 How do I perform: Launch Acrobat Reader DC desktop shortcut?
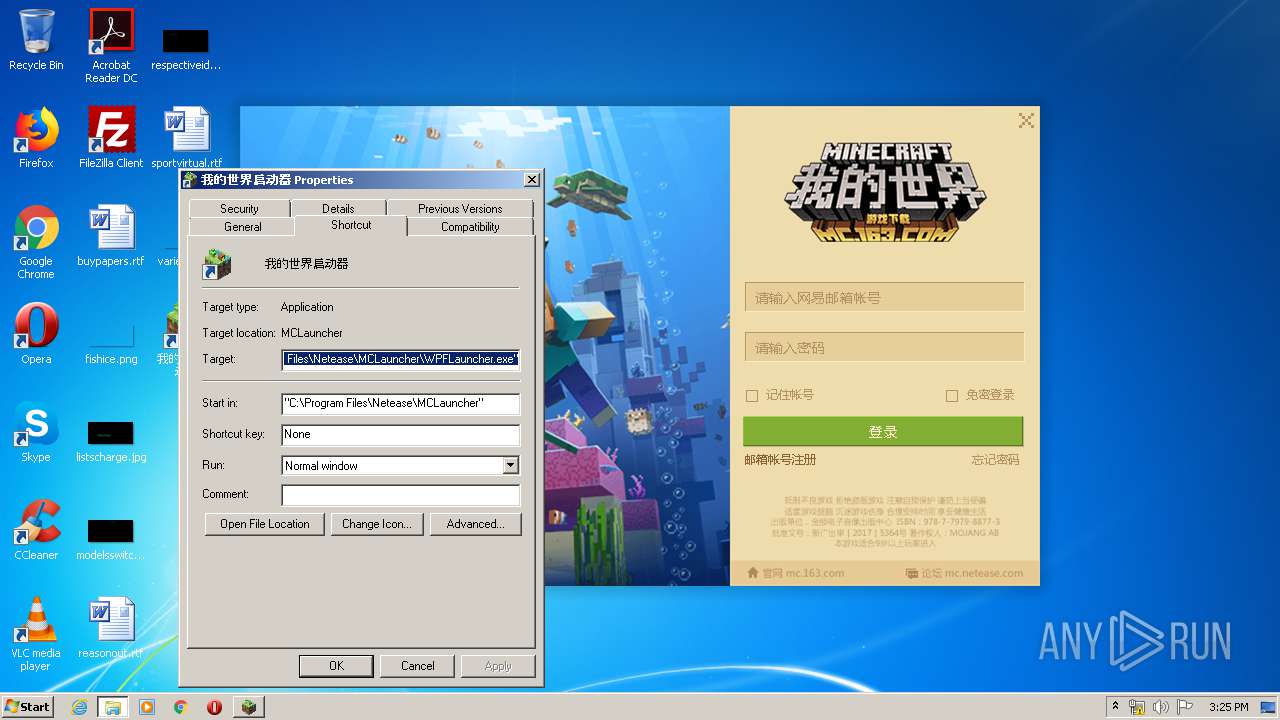point(111,45)
